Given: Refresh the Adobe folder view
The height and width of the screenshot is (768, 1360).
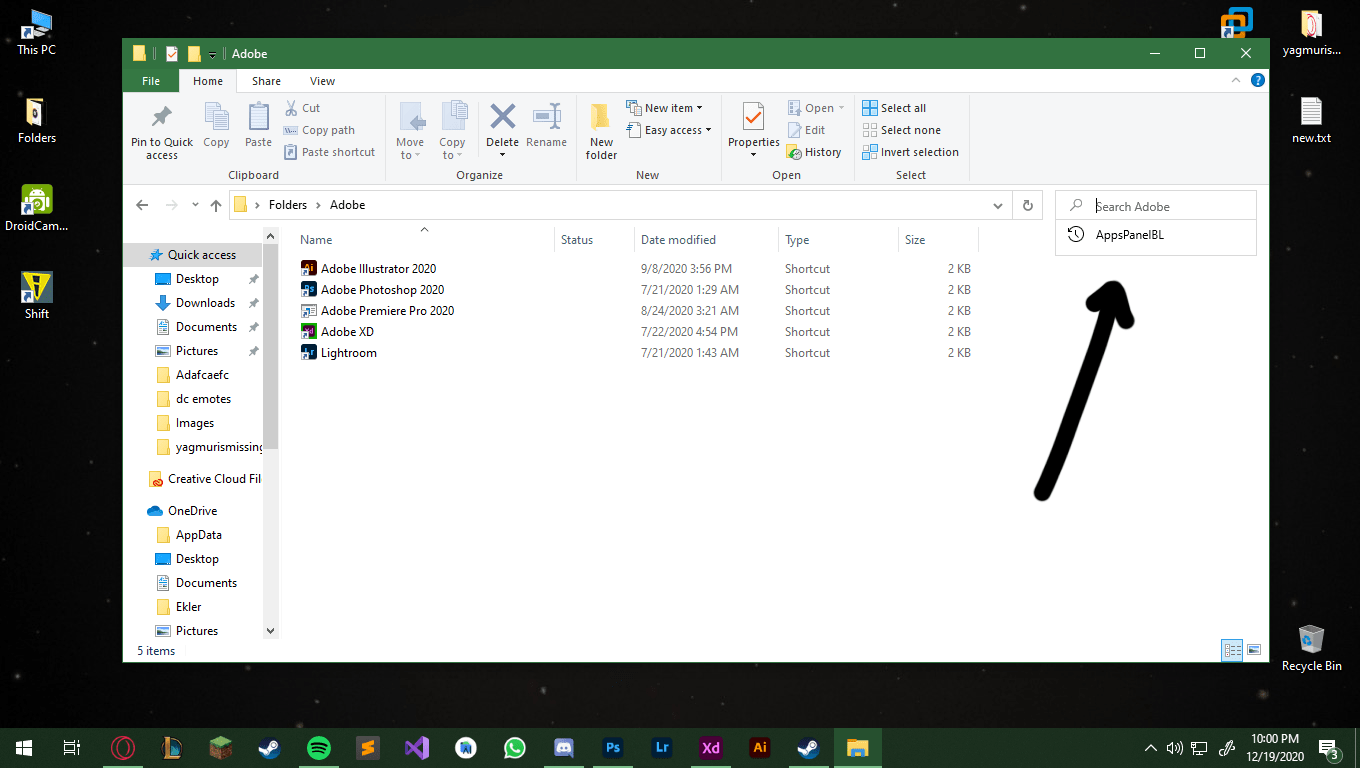Looking at the screenshot, I should point(1027,205).
